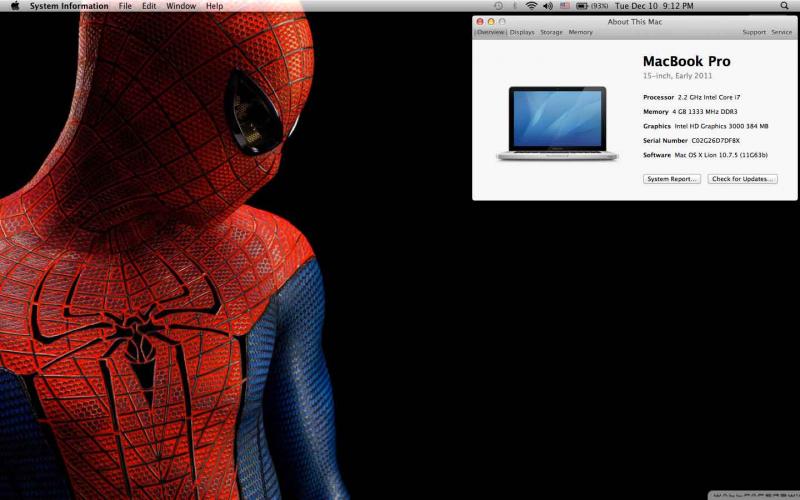Open the volume control in the menu bar
The height and width of the screenshot is (500, 800).
(548, 6)
